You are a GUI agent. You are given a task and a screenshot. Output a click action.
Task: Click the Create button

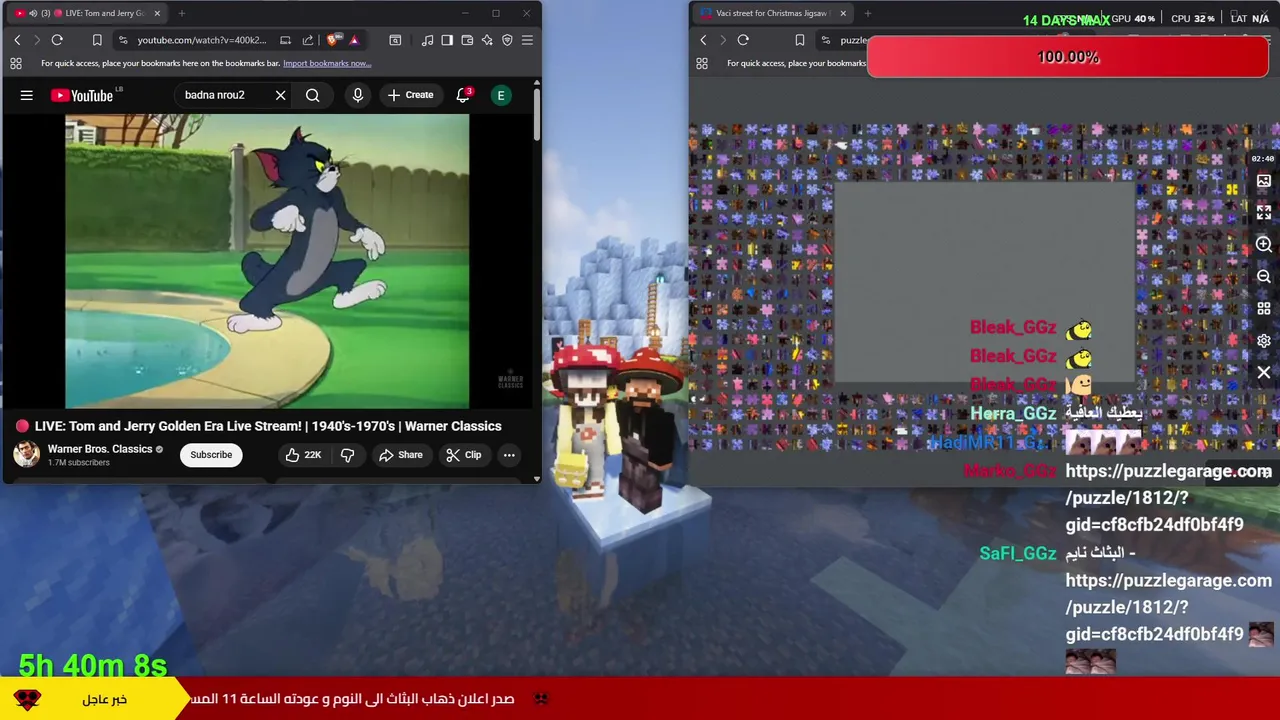(410, 96)
